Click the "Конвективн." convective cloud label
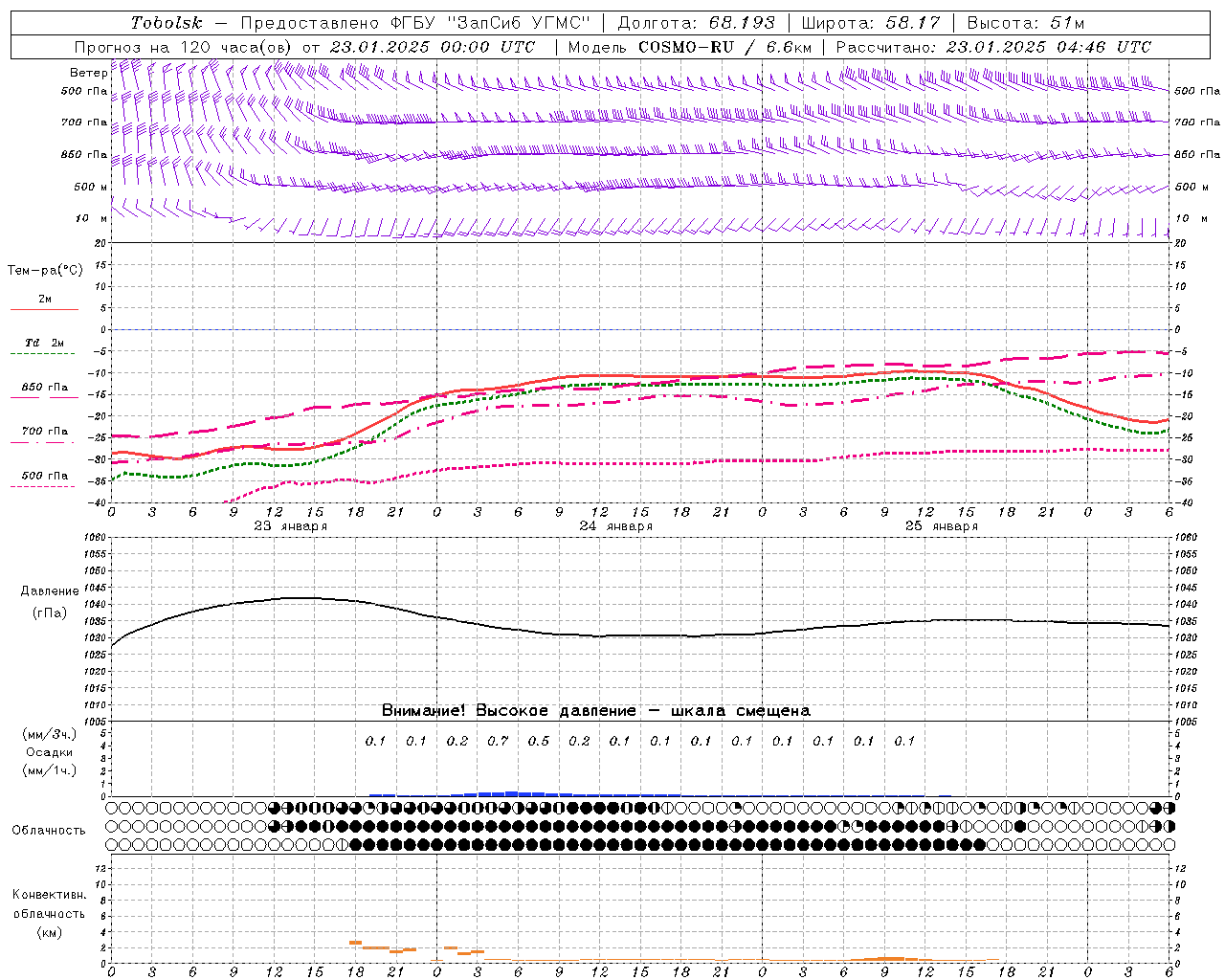The image size is (1225, 980). [x=49, y=895]
